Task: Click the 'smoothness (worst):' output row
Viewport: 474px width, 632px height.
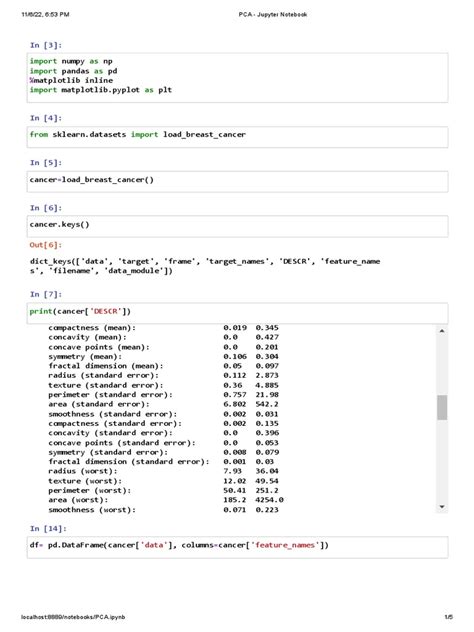Action: [x=163, y=510]
